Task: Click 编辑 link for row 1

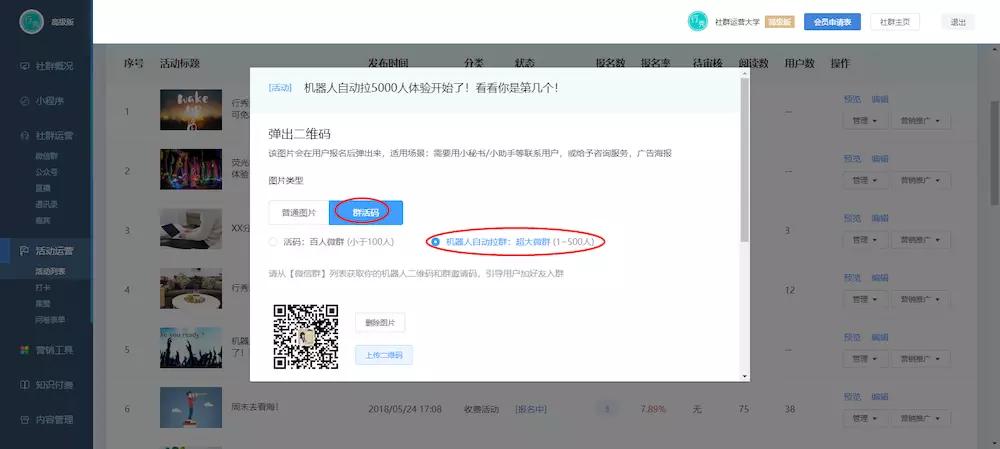Action: (x=880, y=99)
